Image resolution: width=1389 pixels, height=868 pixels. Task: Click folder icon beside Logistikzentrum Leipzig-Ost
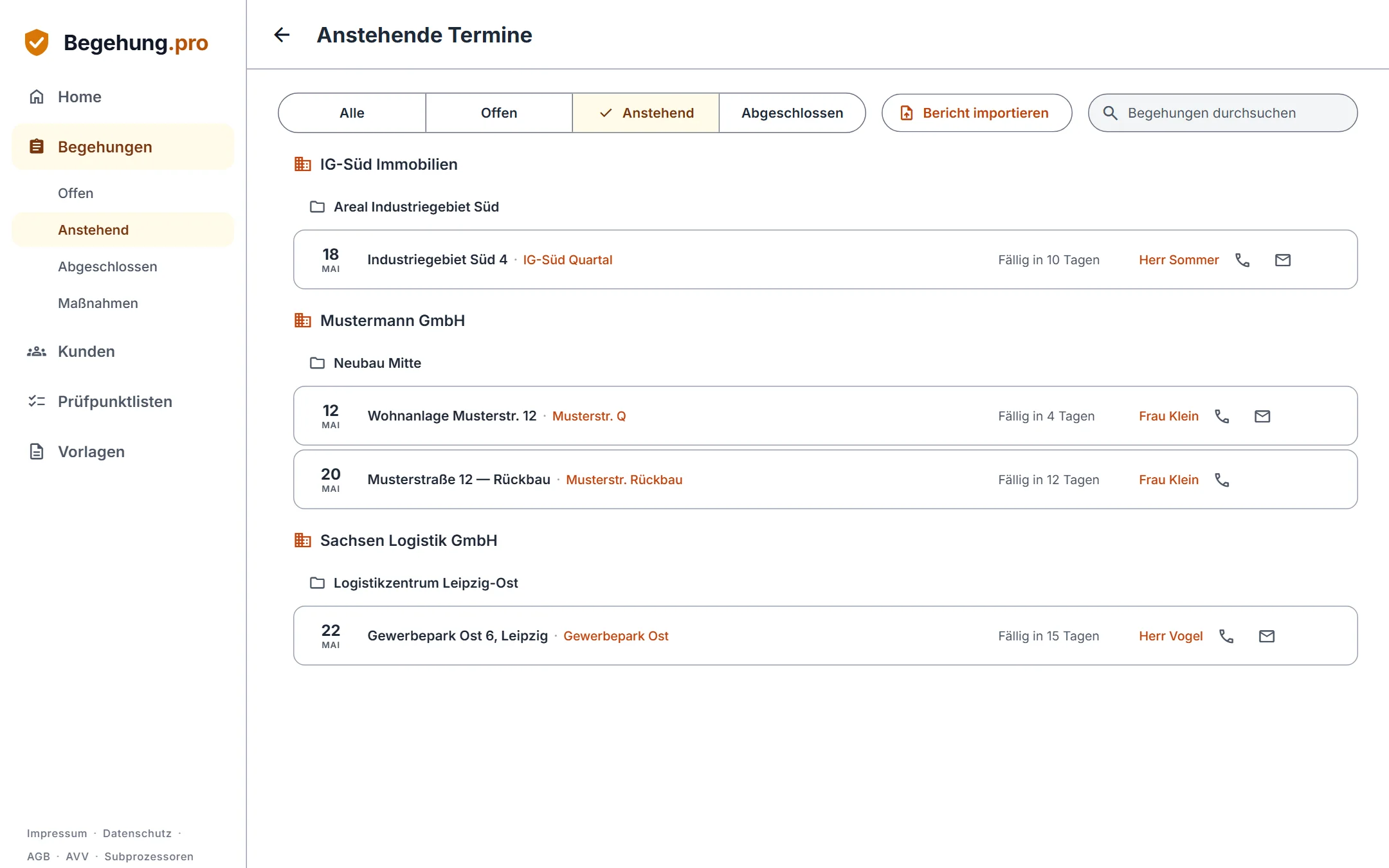tap(317, 583)
